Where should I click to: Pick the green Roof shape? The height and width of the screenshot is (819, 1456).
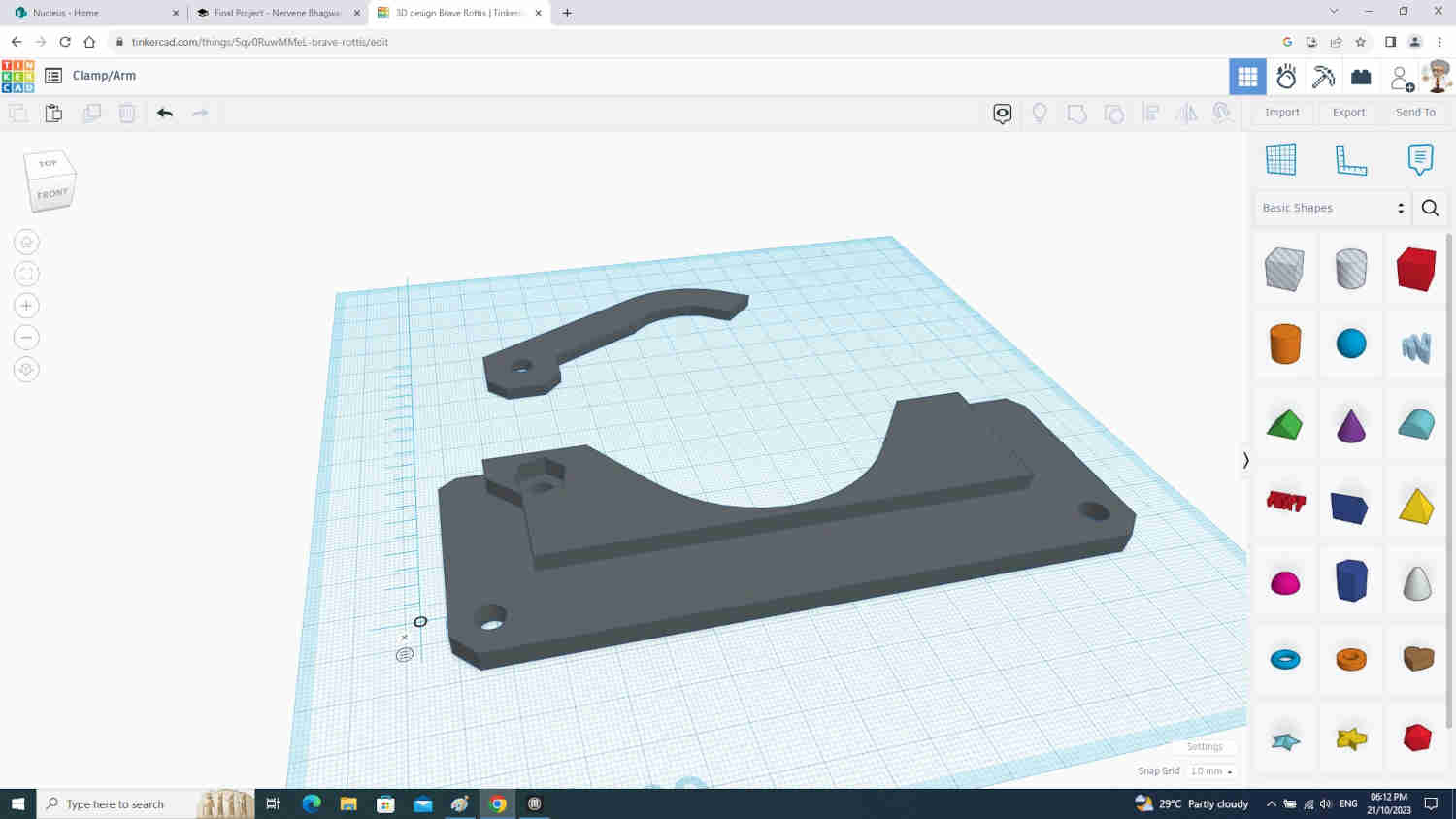point(1284,424)
